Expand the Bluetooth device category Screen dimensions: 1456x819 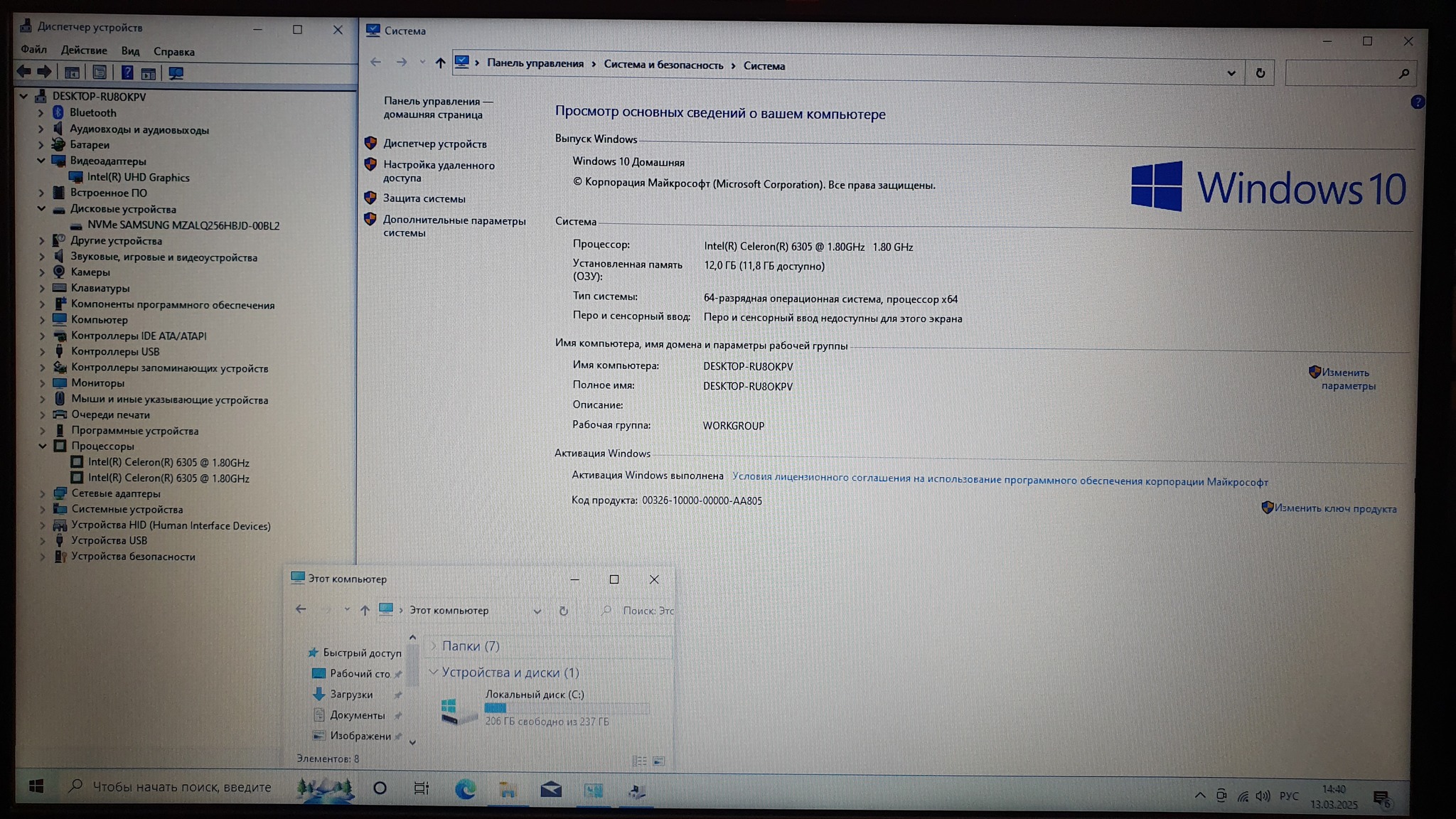(x=41, y=112)
